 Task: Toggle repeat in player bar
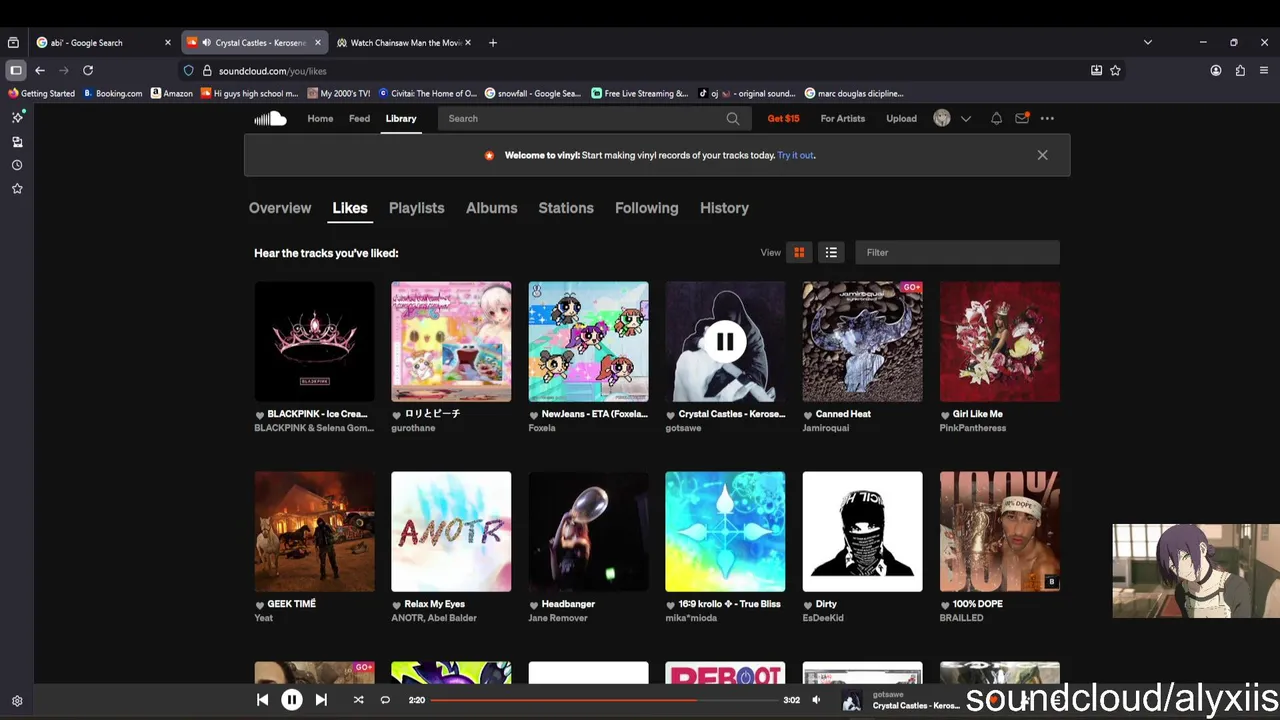coord(385,700)
